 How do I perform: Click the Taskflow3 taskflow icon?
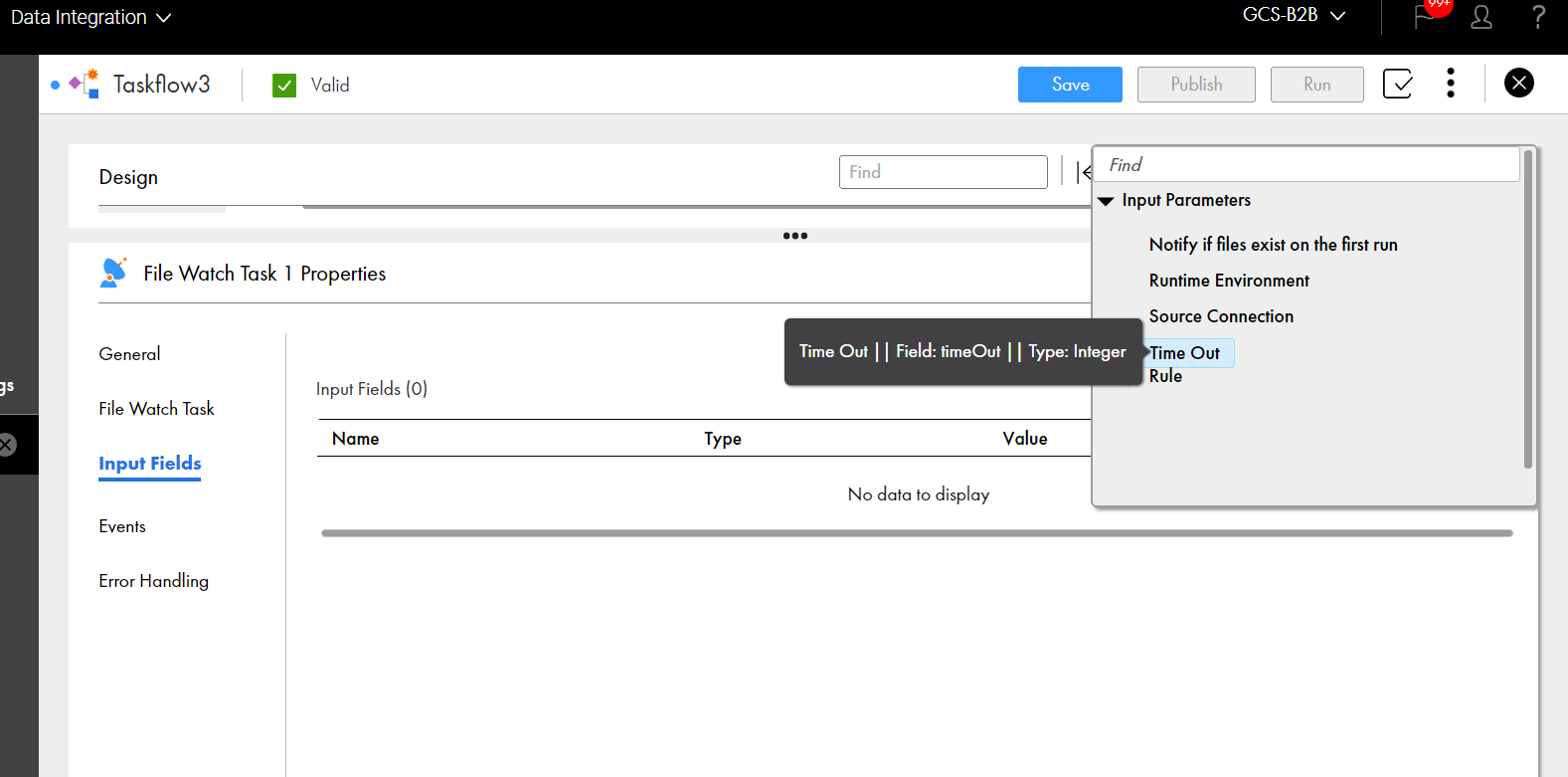click(x=84, y=84)
